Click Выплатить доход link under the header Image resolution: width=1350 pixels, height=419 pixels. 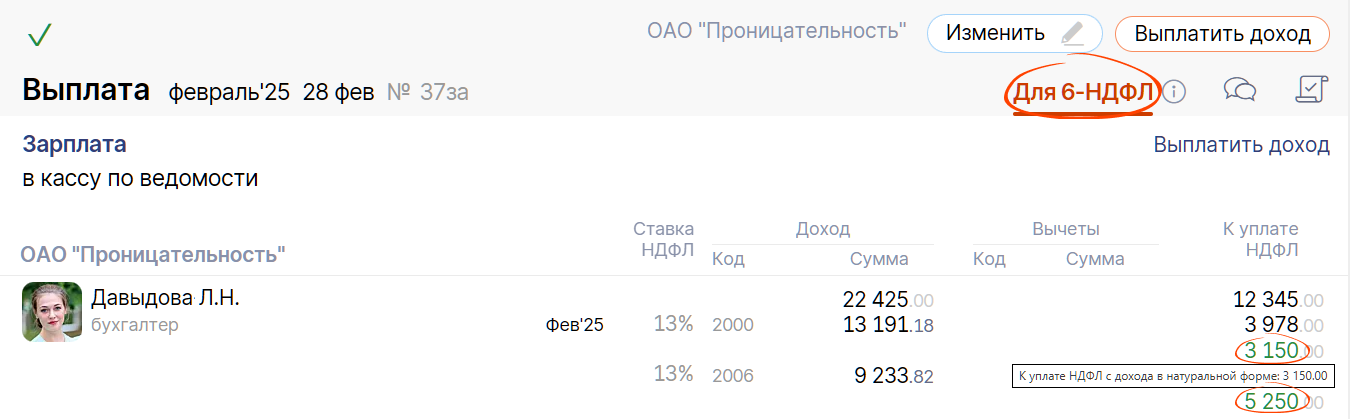click(x=1241, y=145)
